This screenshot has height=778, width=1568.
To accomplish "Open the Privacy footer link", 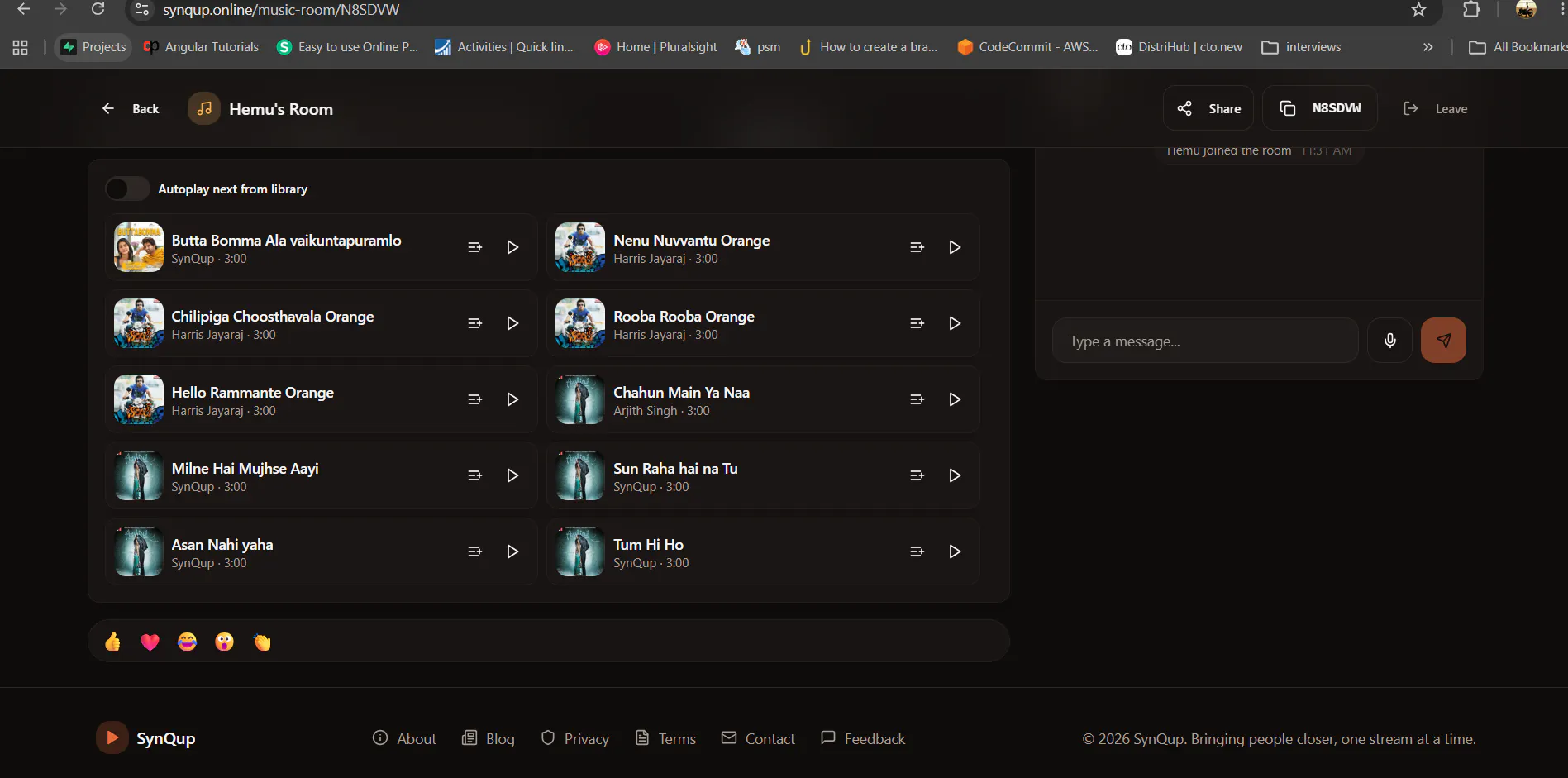I will (574, 738).
